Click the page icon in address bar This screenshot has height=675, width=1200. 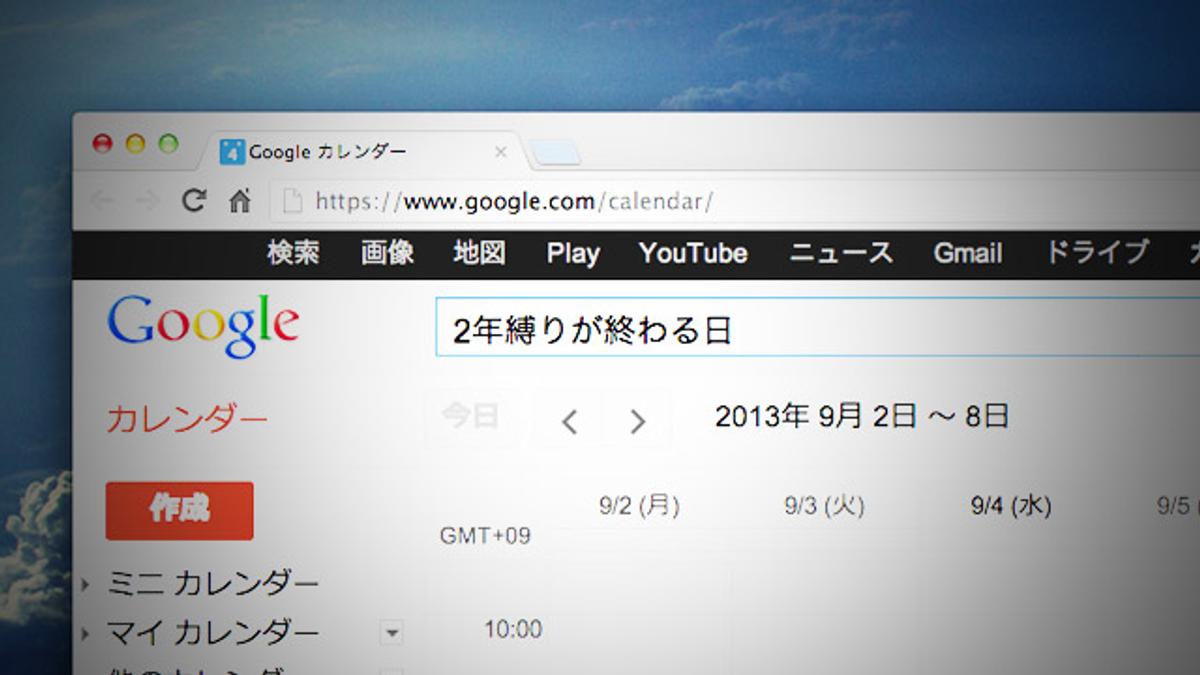tap(292, 201)
